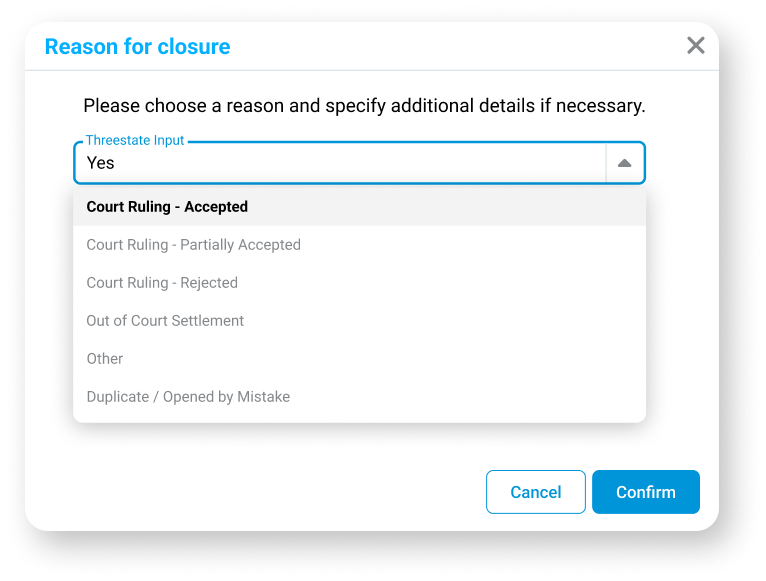Choose the Other reason option
The height and width of the screenshot is (581, 766).
105,359
